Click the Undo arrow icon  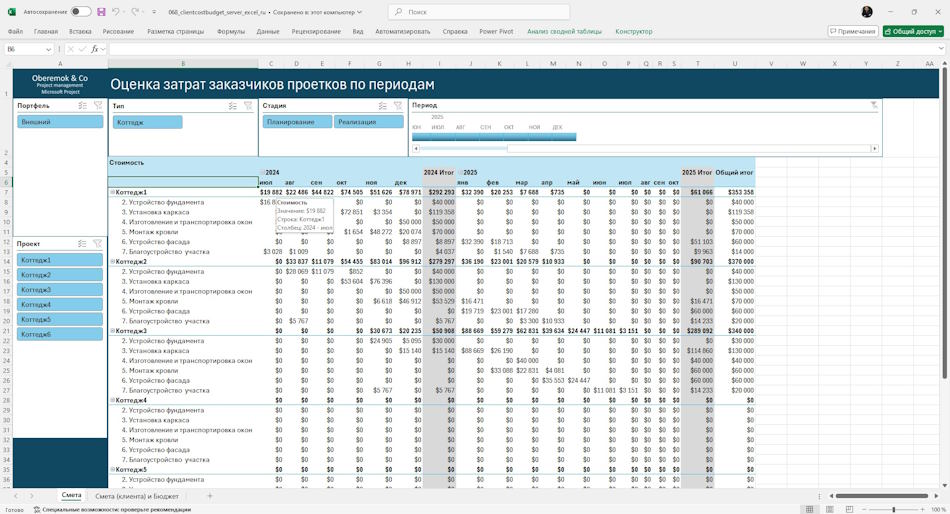click(116, 12)
